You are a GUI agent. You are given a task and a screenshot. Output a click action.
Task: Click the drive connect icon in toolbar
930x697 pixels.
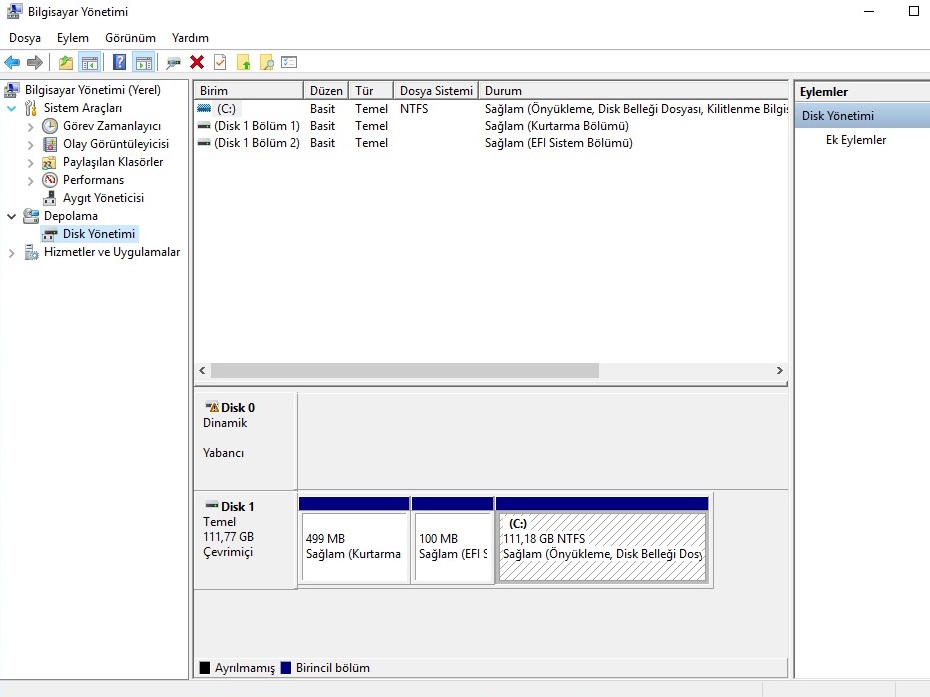tap(174, 63)
